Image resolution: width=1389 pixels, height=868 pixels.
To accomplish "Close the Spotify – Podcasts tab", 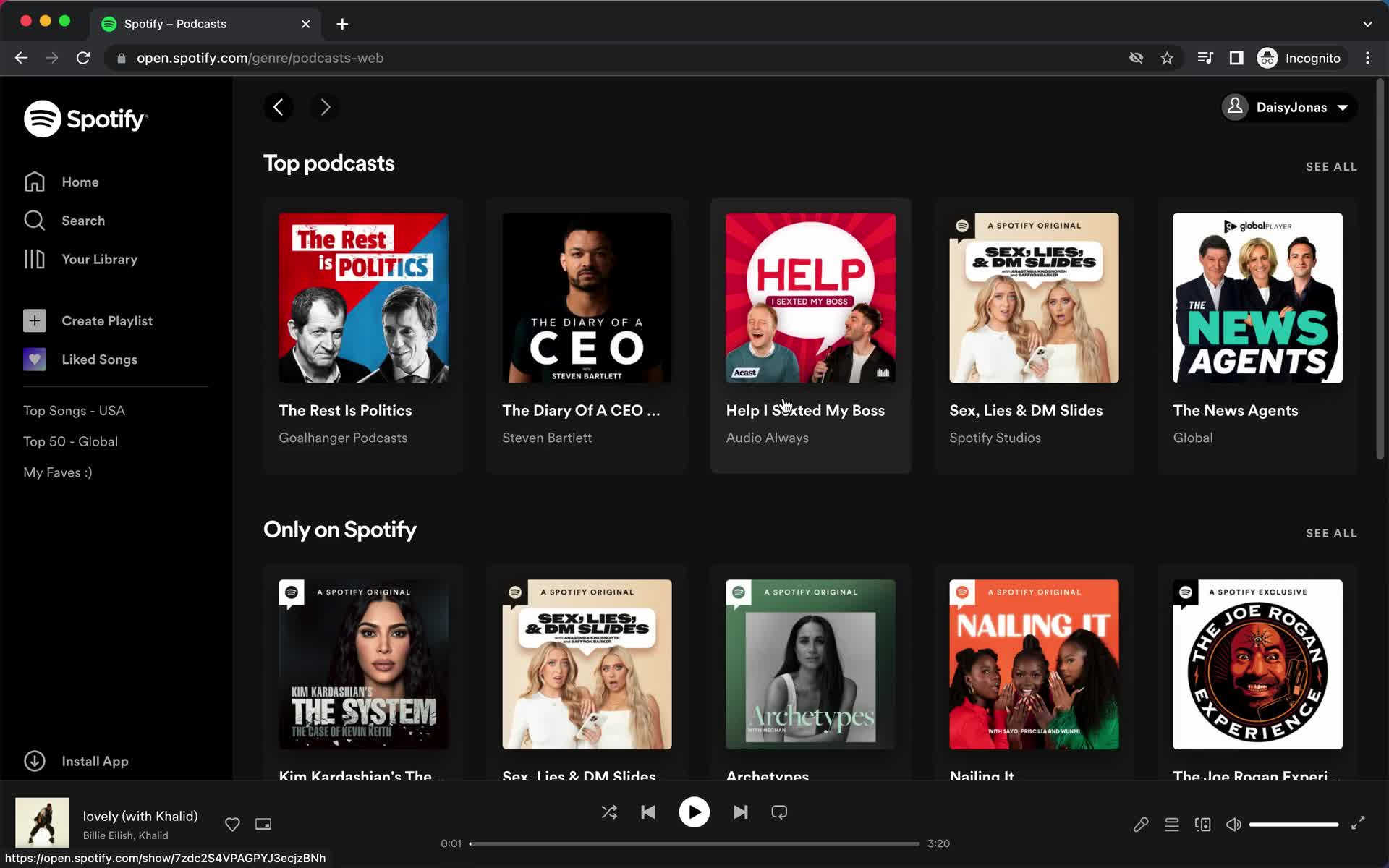I will 305,24.
